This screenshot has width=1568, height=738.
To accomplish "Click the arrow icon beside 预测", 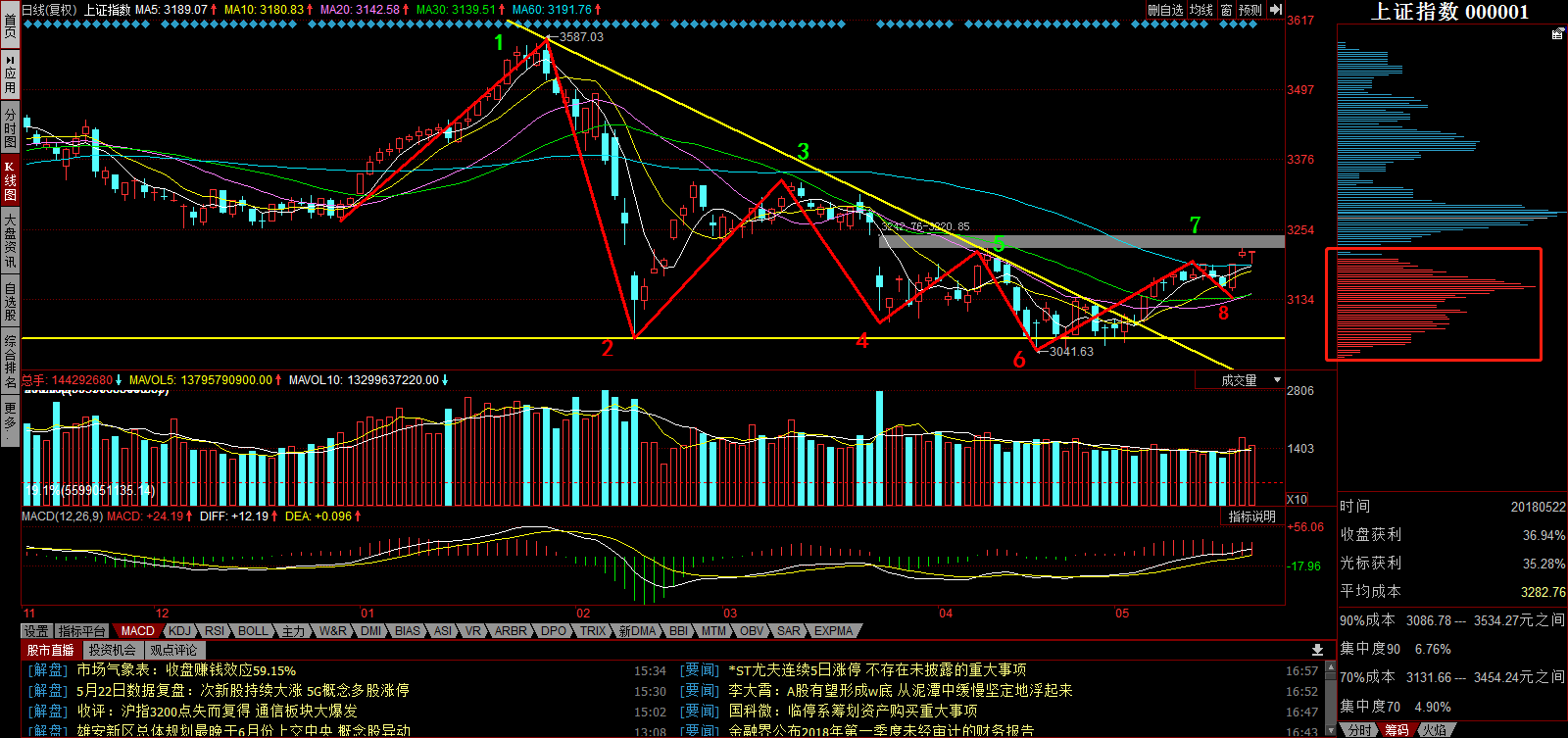I will [x=1275, y=10].
